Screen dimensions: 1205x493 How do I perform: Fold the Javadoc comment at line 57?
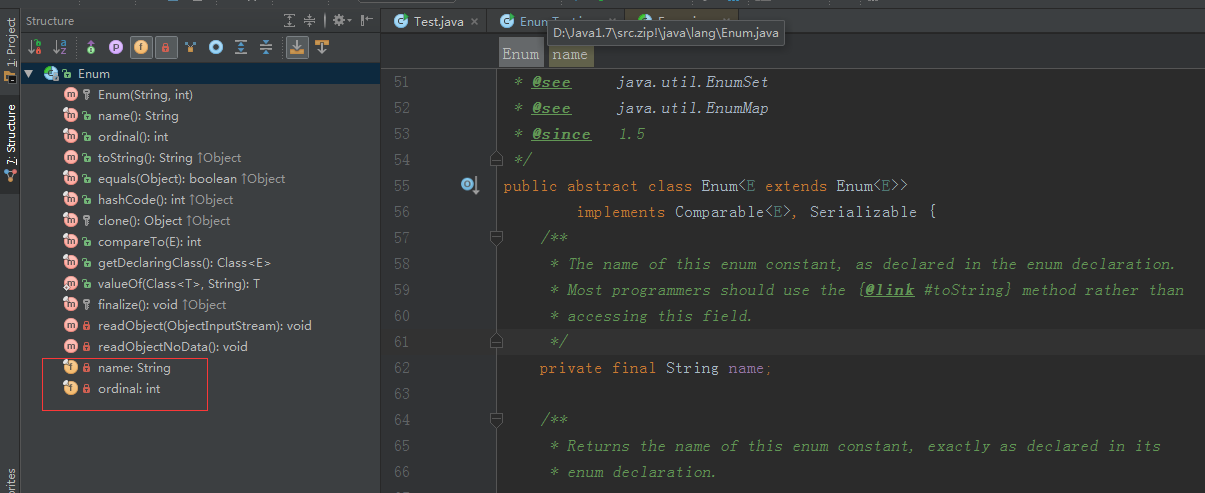pos(496,238)
